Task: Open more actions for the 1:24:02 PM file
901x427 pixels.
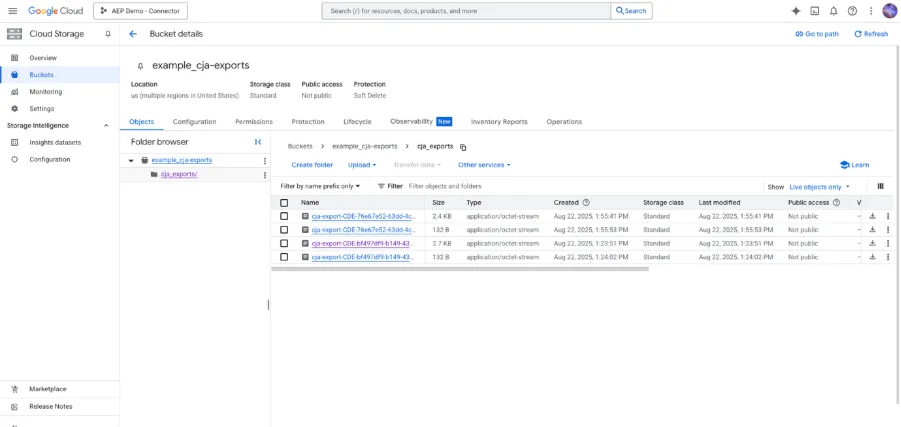Action: click(888, 257)
